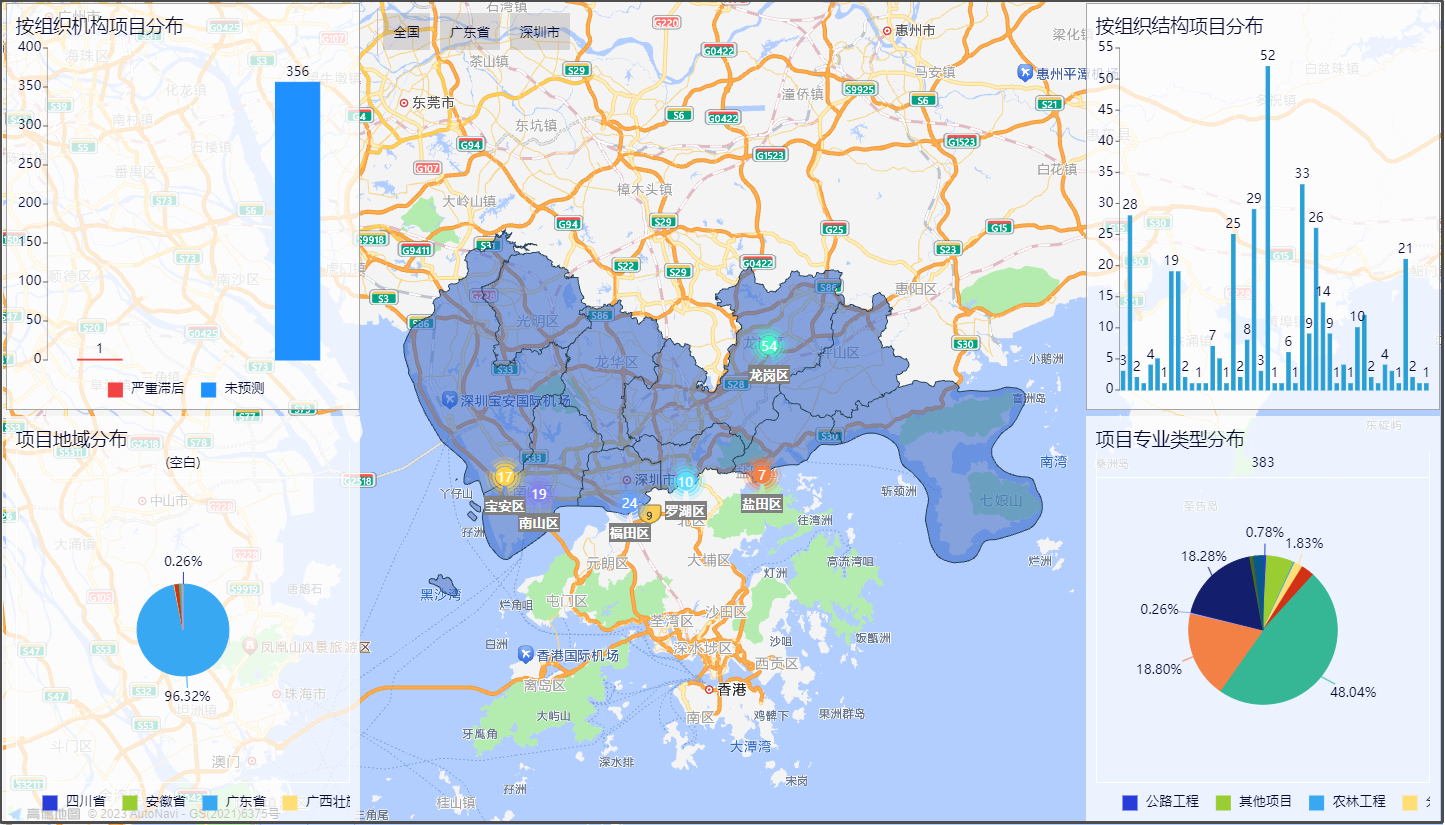Click the 深圳宝安国际机场 airport icon
The width and height of the screenshot is (1445, 825).
(x=450, y=400)
